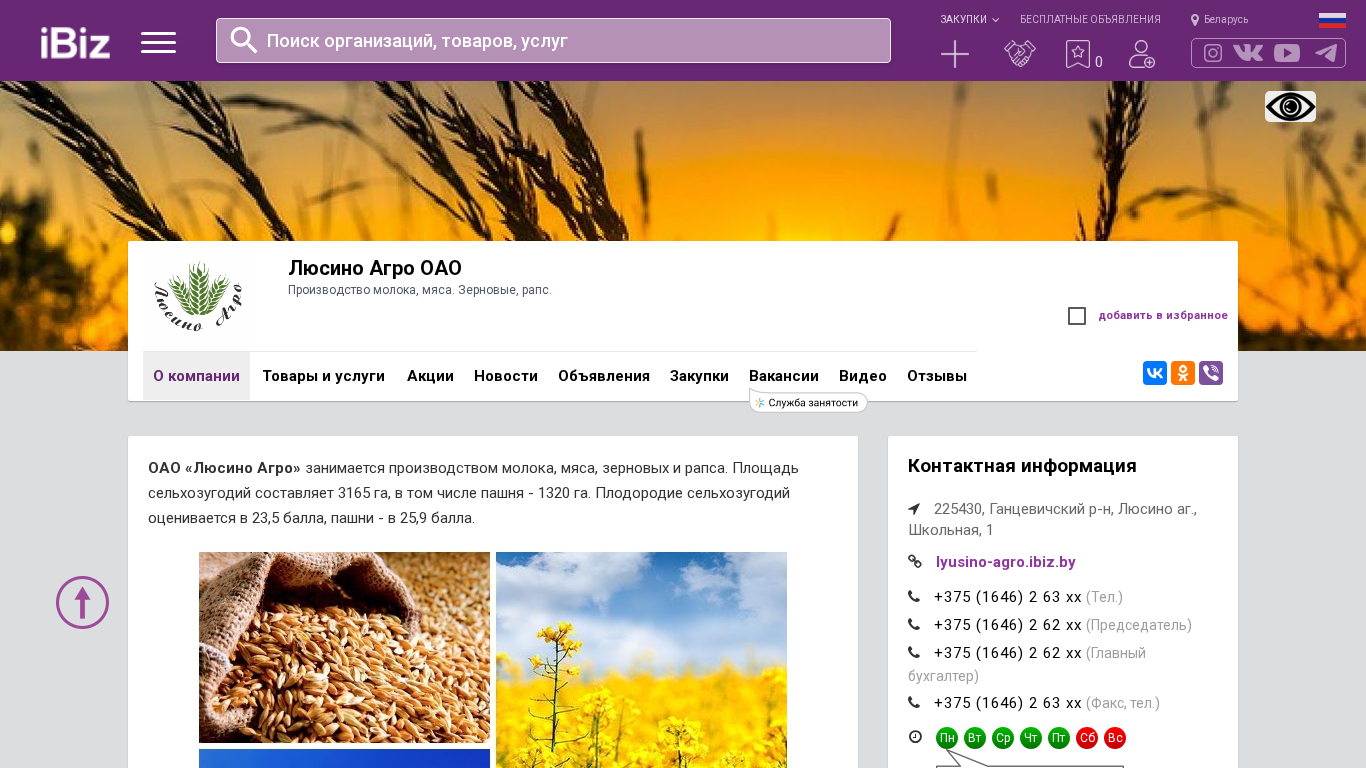The width and height of the screenshot is (1366, 768).
Task: Click the search magnifier icon
Action: click(244, 40)
